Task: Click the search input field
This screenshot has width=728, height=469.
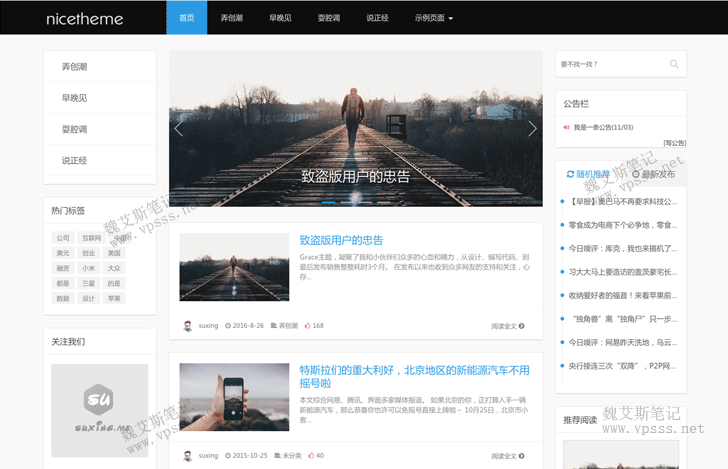Action: [610, 64]
